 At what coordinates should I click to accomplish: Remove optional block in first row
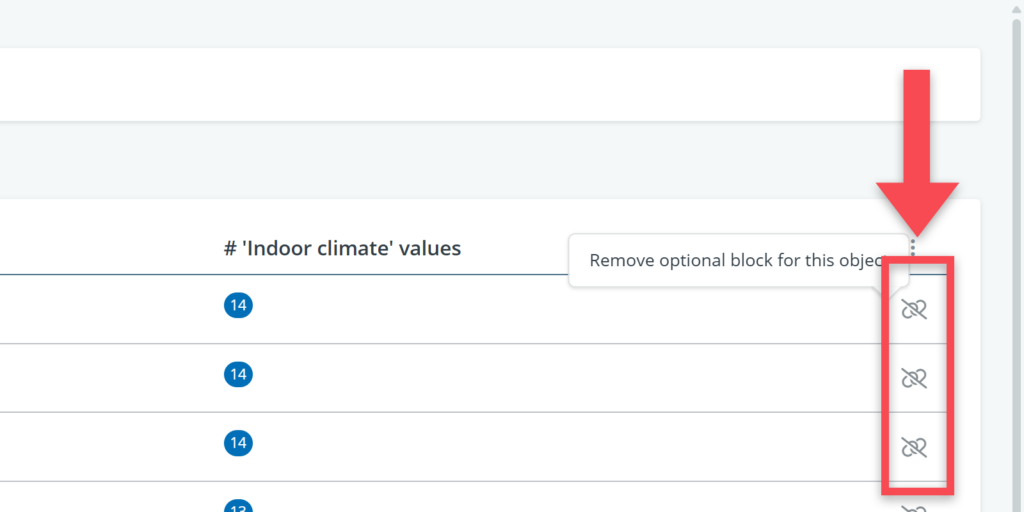point(914,309)
